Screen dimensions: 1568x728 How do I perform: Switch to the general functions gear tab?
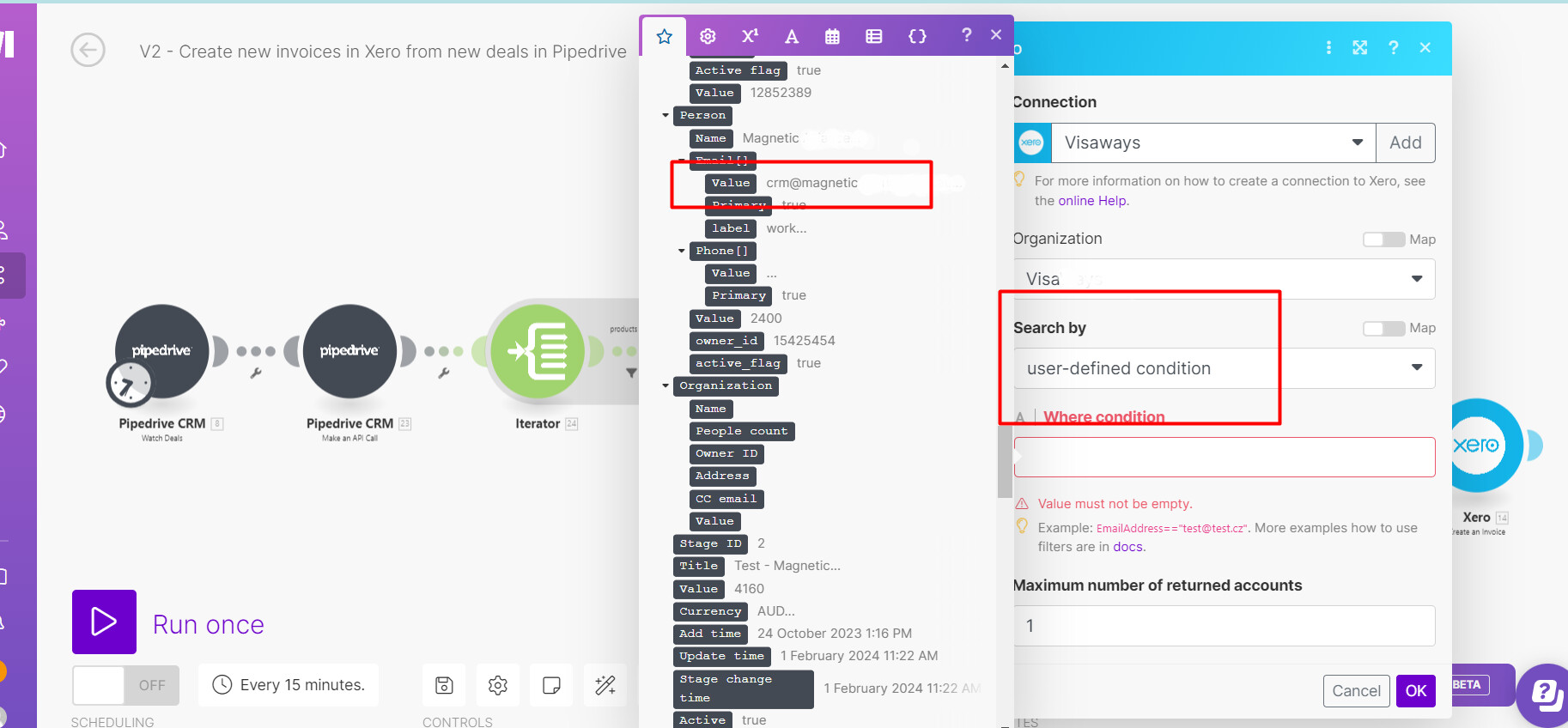[x=708, y=36]
